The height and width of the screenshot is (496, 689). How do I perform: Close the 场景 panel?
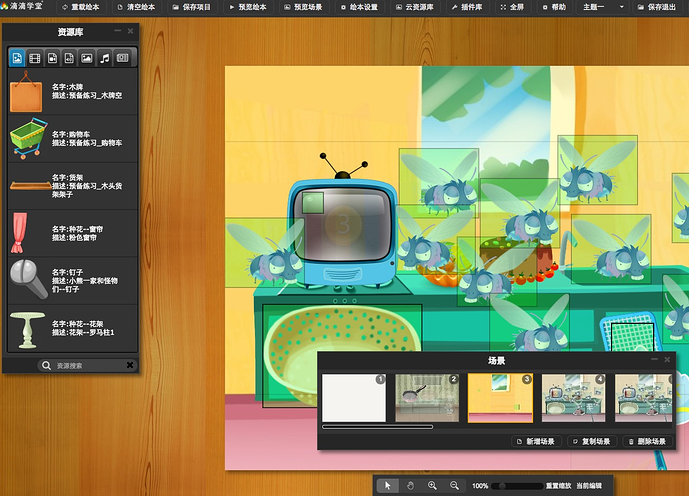coord(667,359)
